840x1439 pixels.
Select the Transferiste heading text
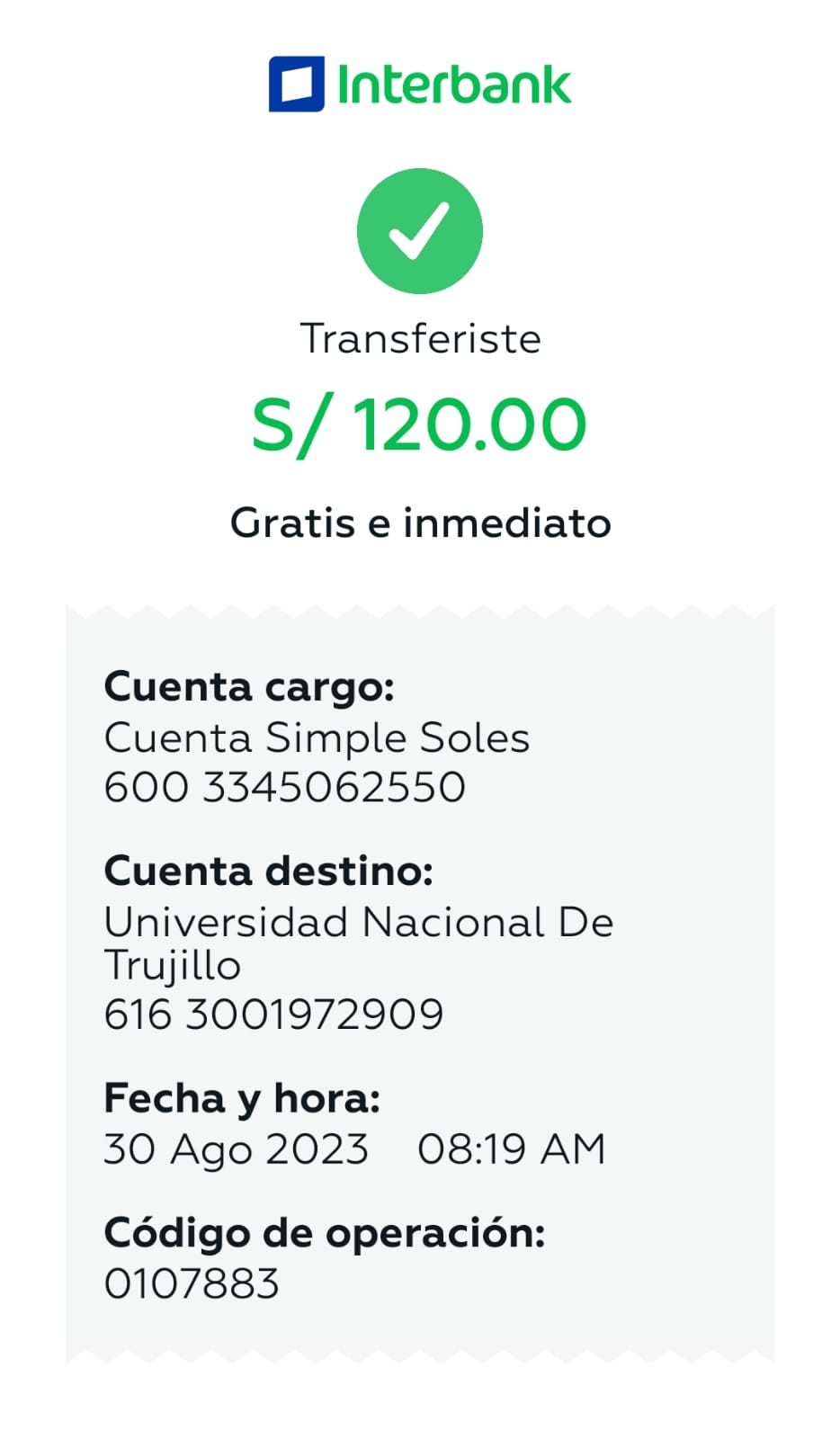420,339
